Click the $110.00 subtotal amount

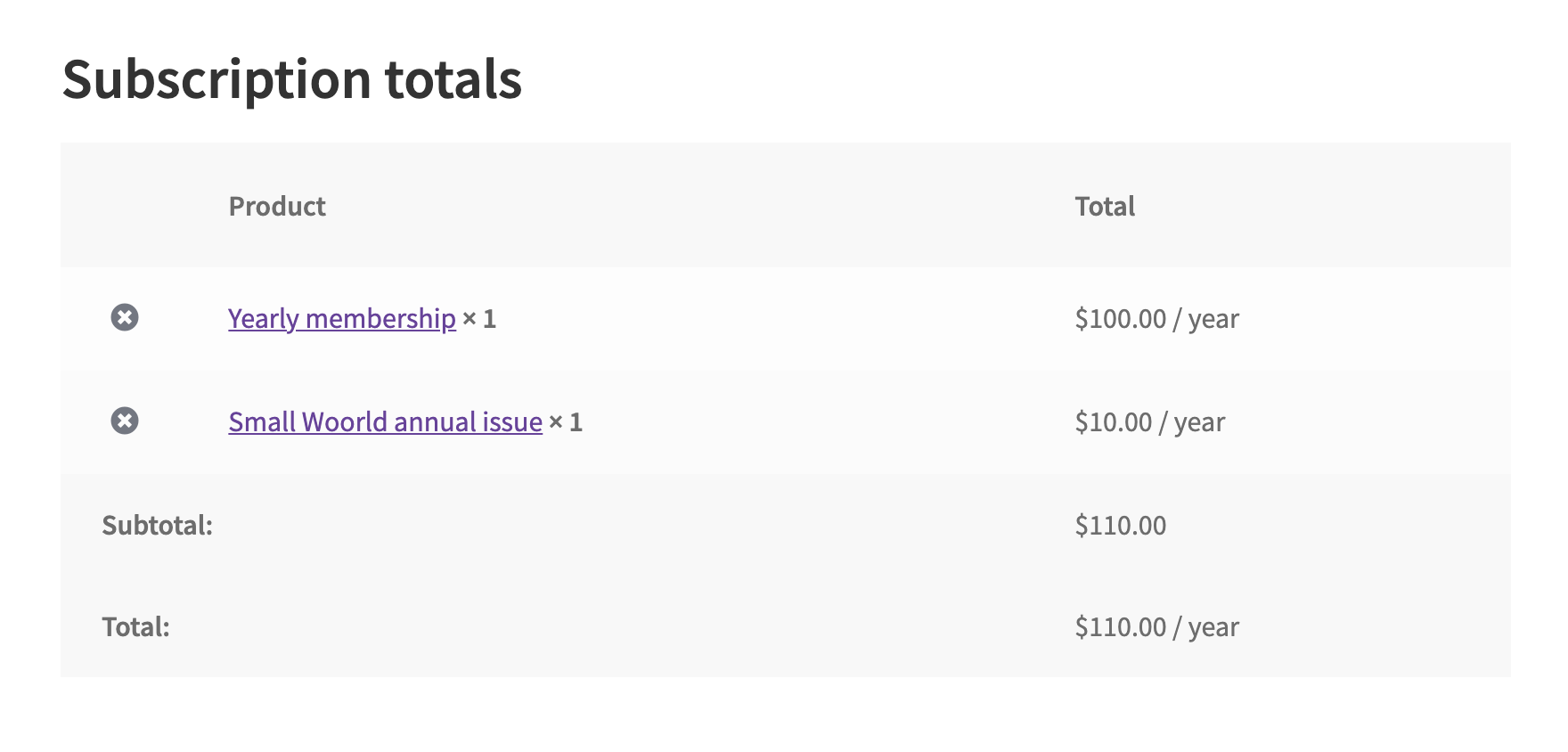(1121, 525)
